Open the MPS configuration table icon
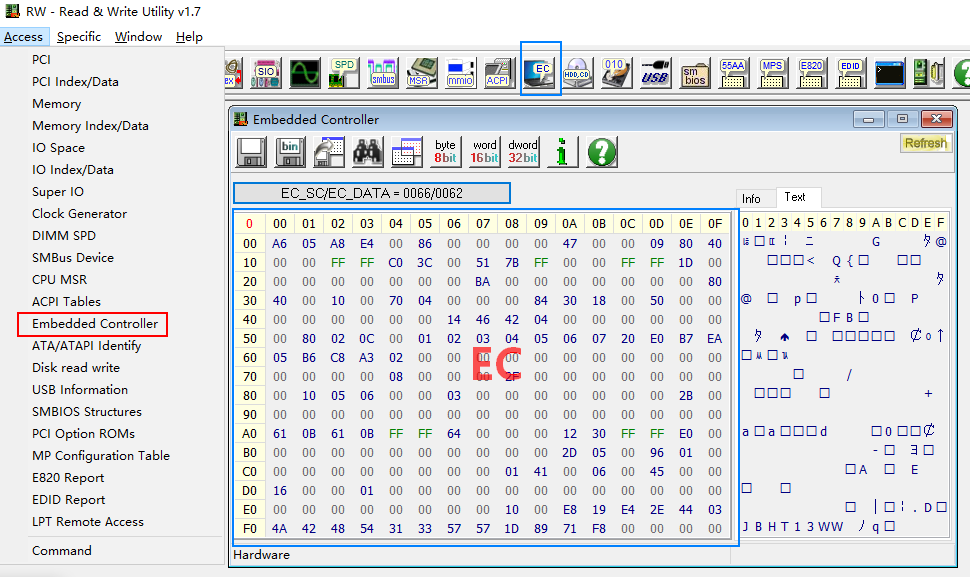Image resolution: width=970 pixels, height=577 pixels. pos(772,73)
